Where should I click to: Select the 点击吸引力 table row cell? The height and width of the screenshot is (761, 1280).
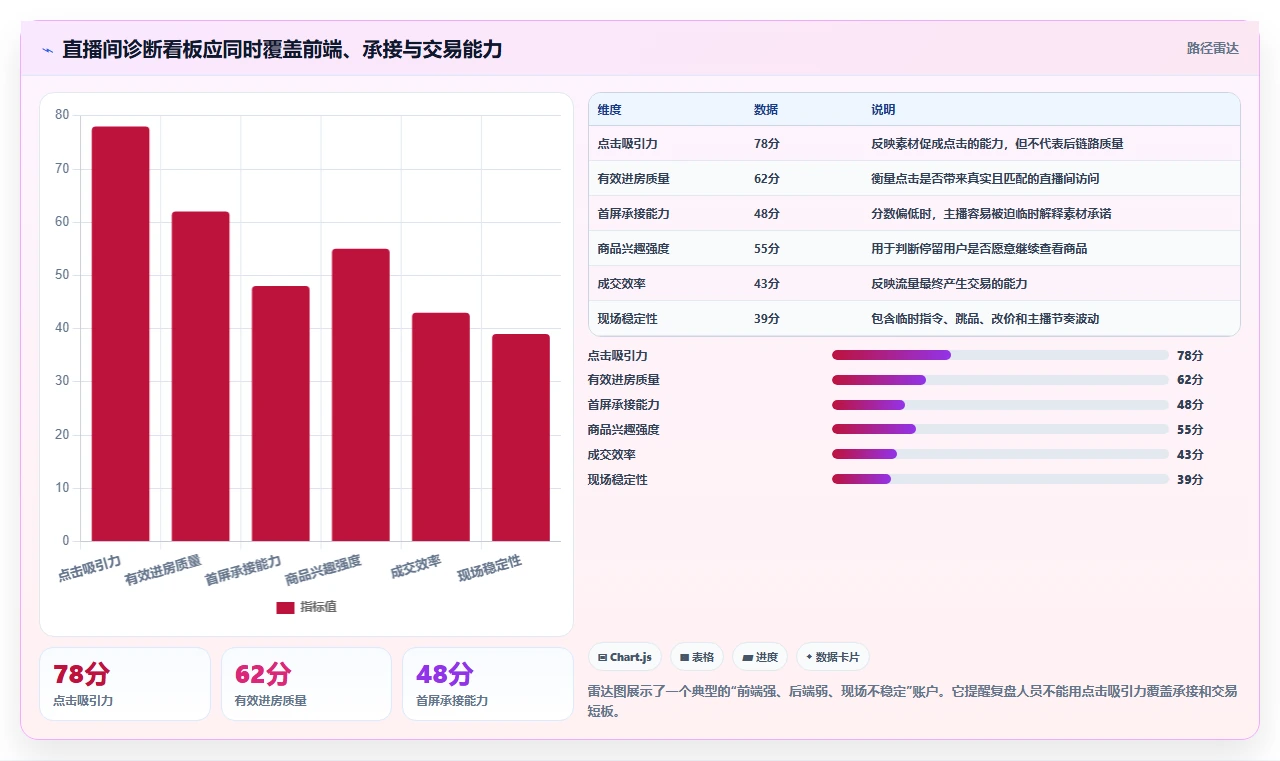click(627, 144)
